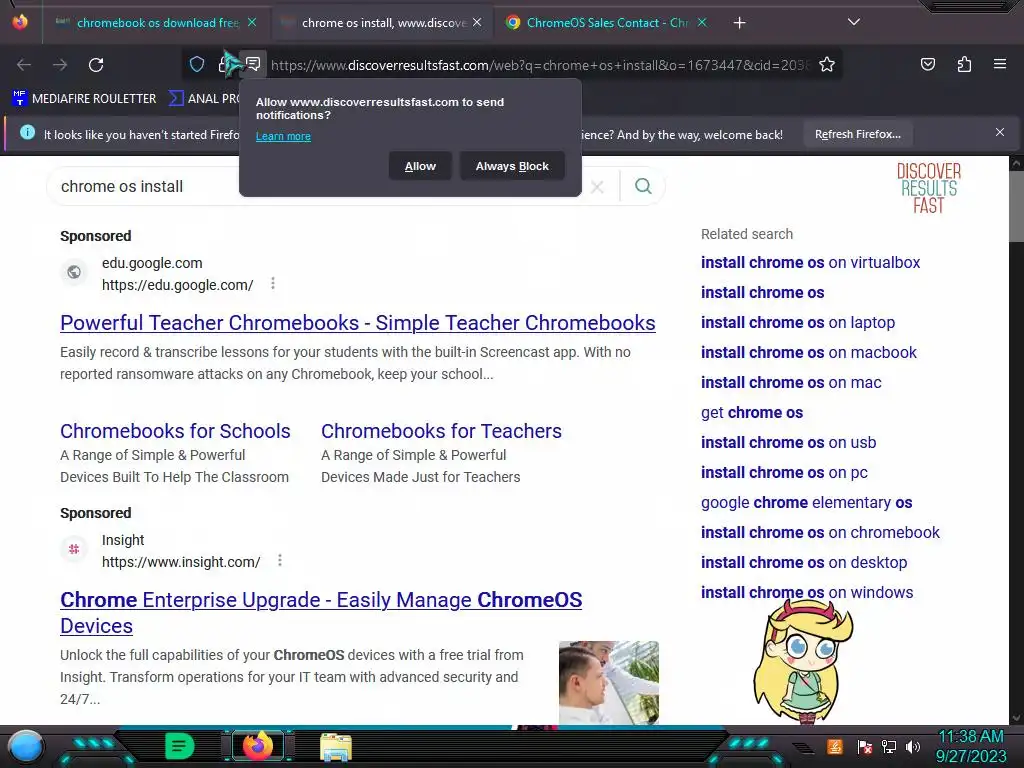Select install chrome os on usb
Viewport: 1024px width, 768px height.
click(x=788, y=443)
